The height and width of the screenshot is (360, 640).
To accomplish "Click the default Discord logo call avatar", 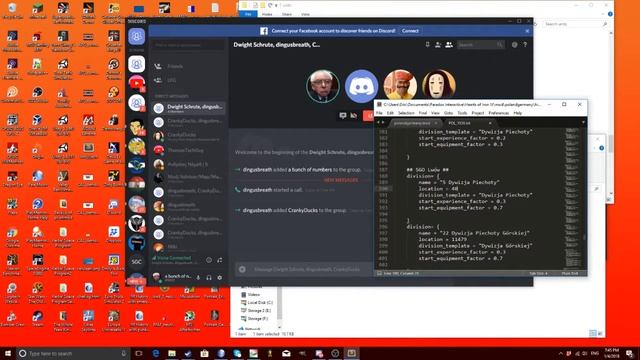I will (x=361, y=86).
